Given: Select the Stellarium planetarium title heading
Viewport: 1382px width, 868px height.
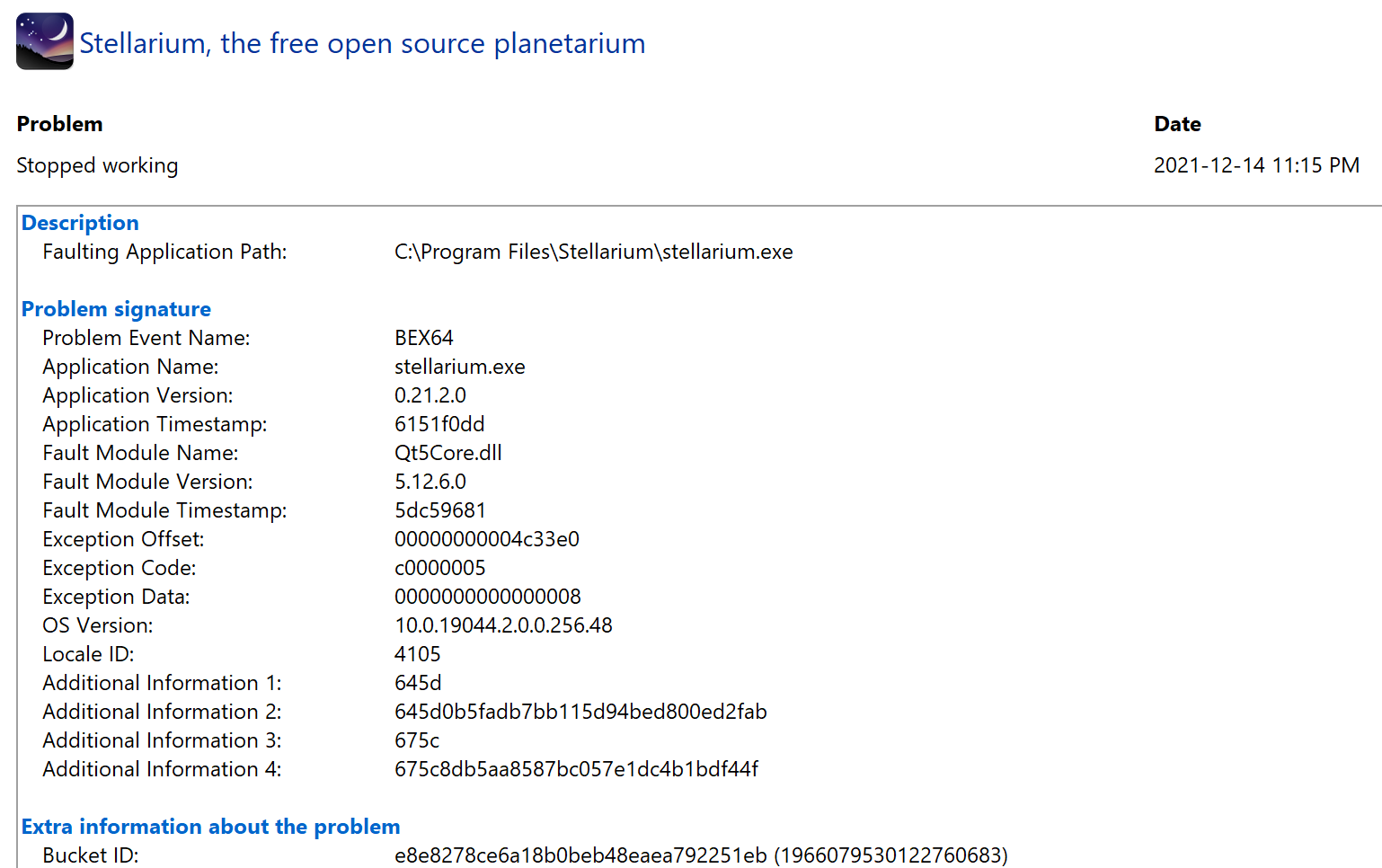Looking at the screenshot, I should 362,43.
